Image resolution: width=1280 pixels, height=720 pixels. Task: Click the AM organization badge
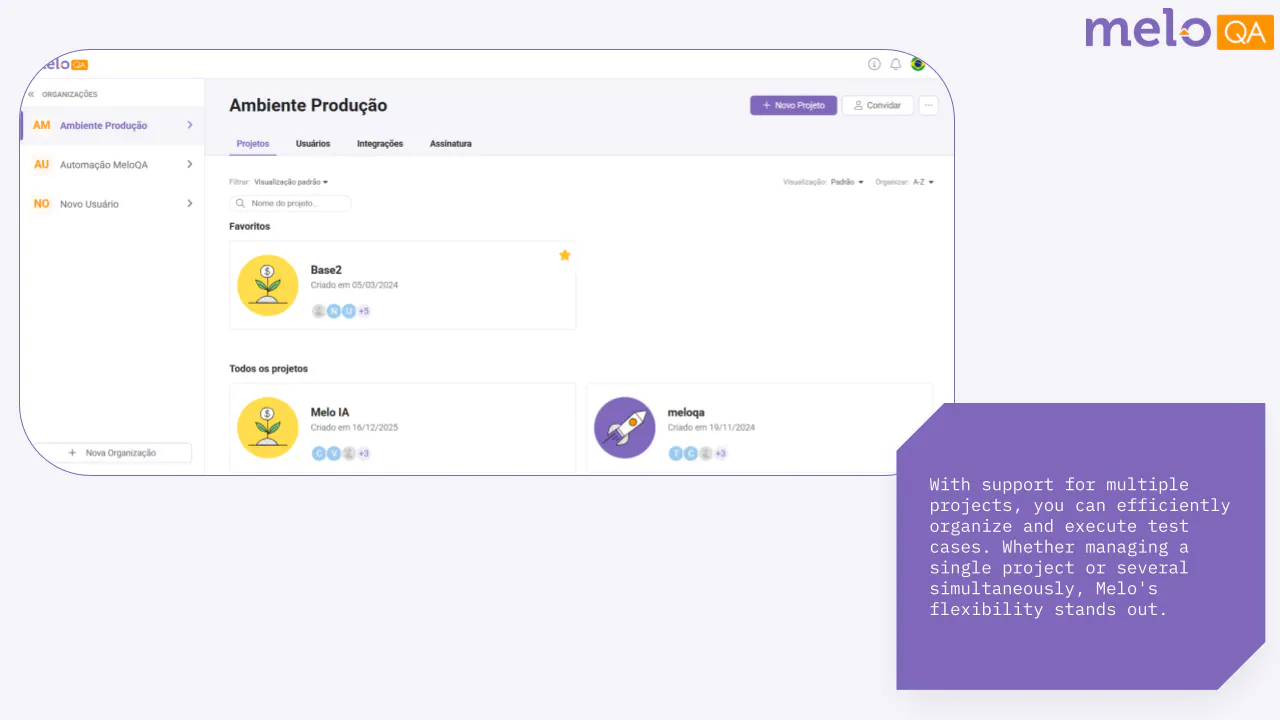coord(41,125)
